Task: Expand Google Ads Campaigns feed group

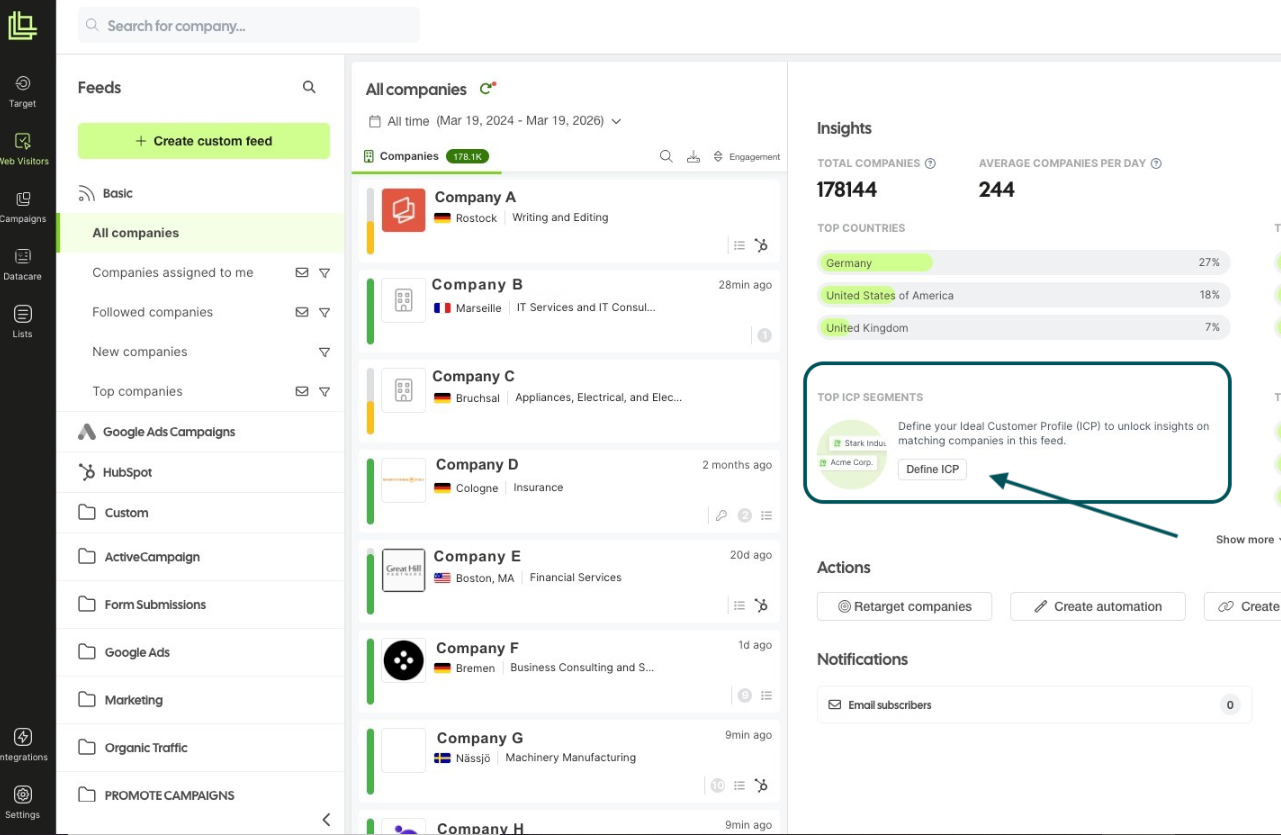Action: tap(200, 432)
